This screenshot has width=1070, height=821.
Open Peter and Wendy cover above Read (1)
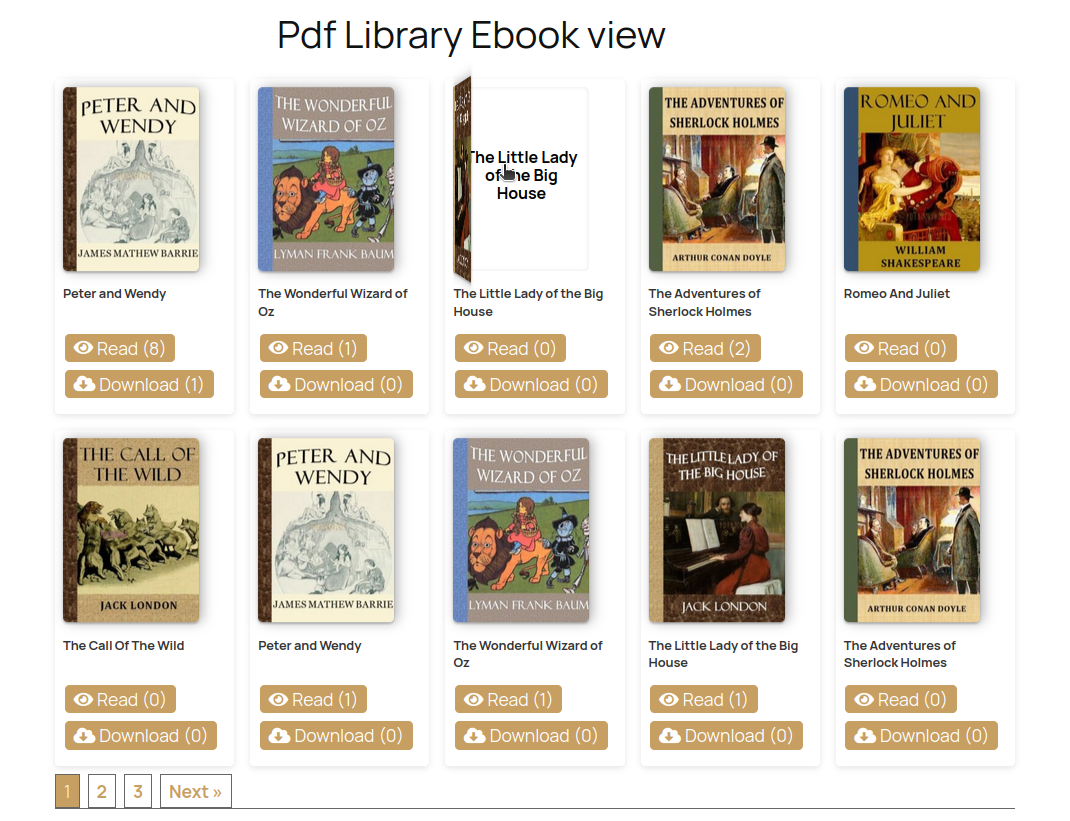click(326, 530)
